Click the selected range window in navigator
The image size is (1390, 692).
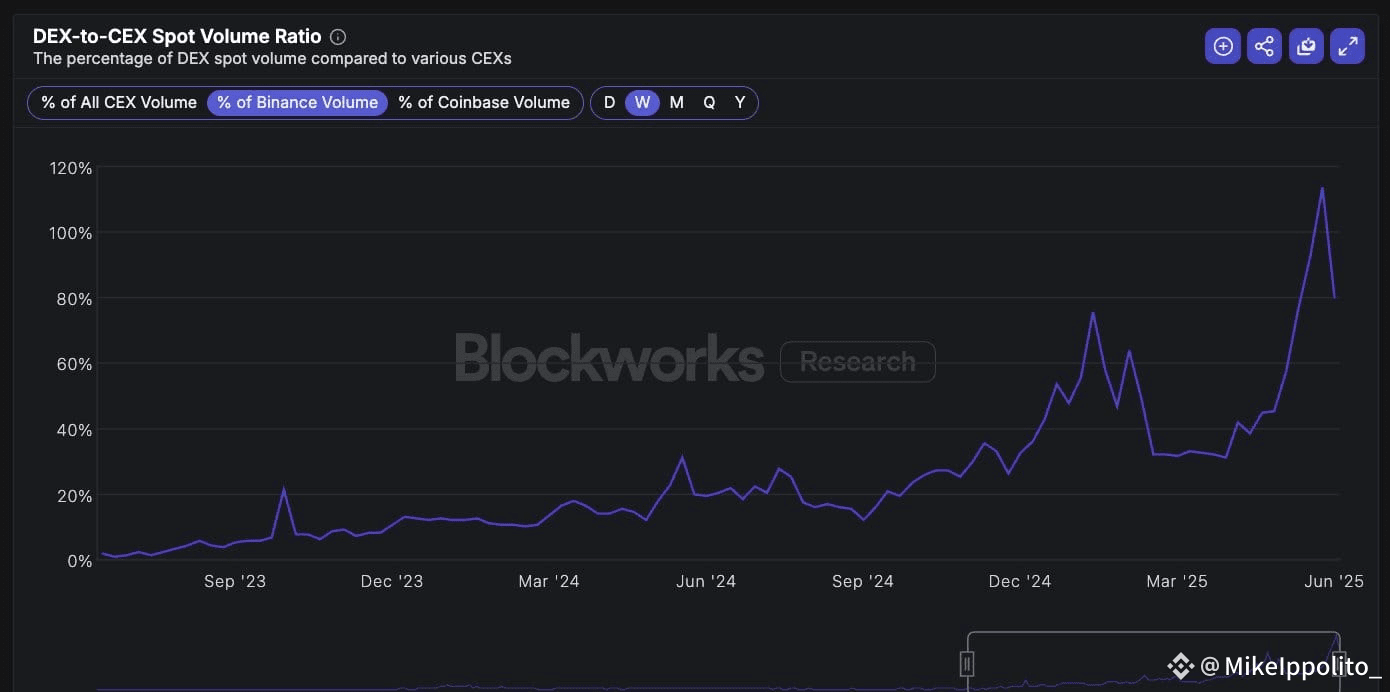coord(1153,661)
